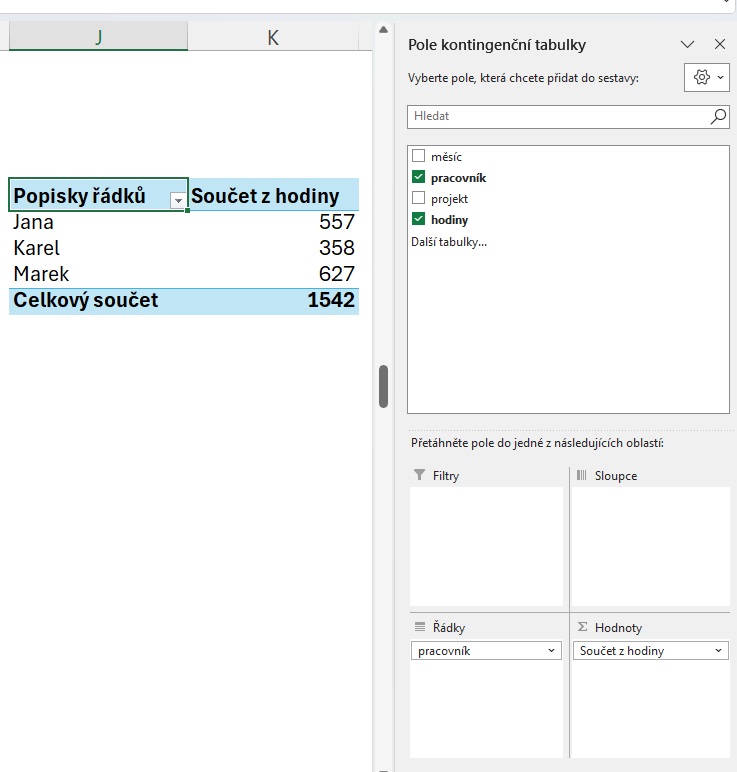Expand the pracovník dropdown in Řádky area

tap(552, 651)
